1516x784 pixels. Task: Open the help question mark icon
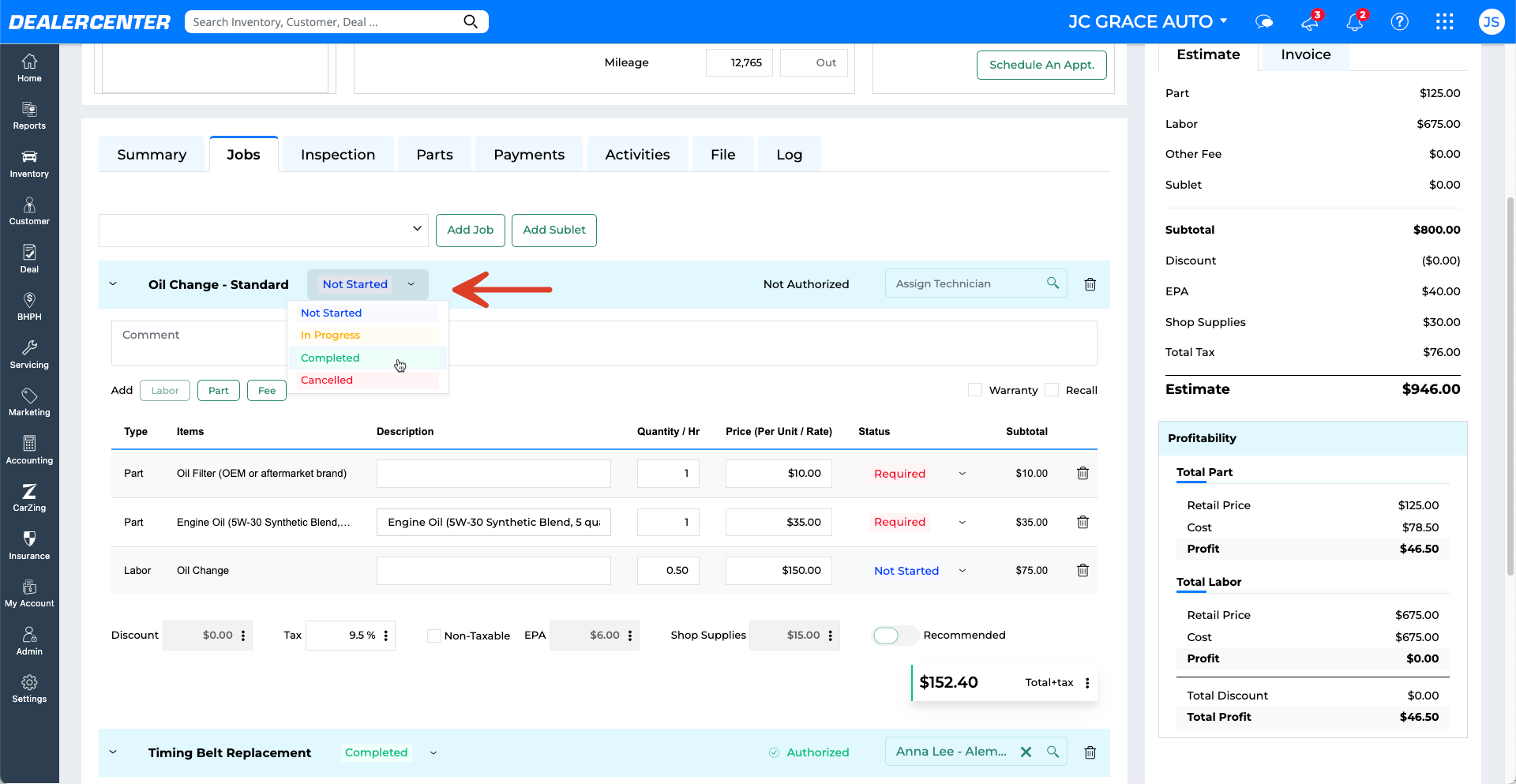click(x=1399, y=21)
